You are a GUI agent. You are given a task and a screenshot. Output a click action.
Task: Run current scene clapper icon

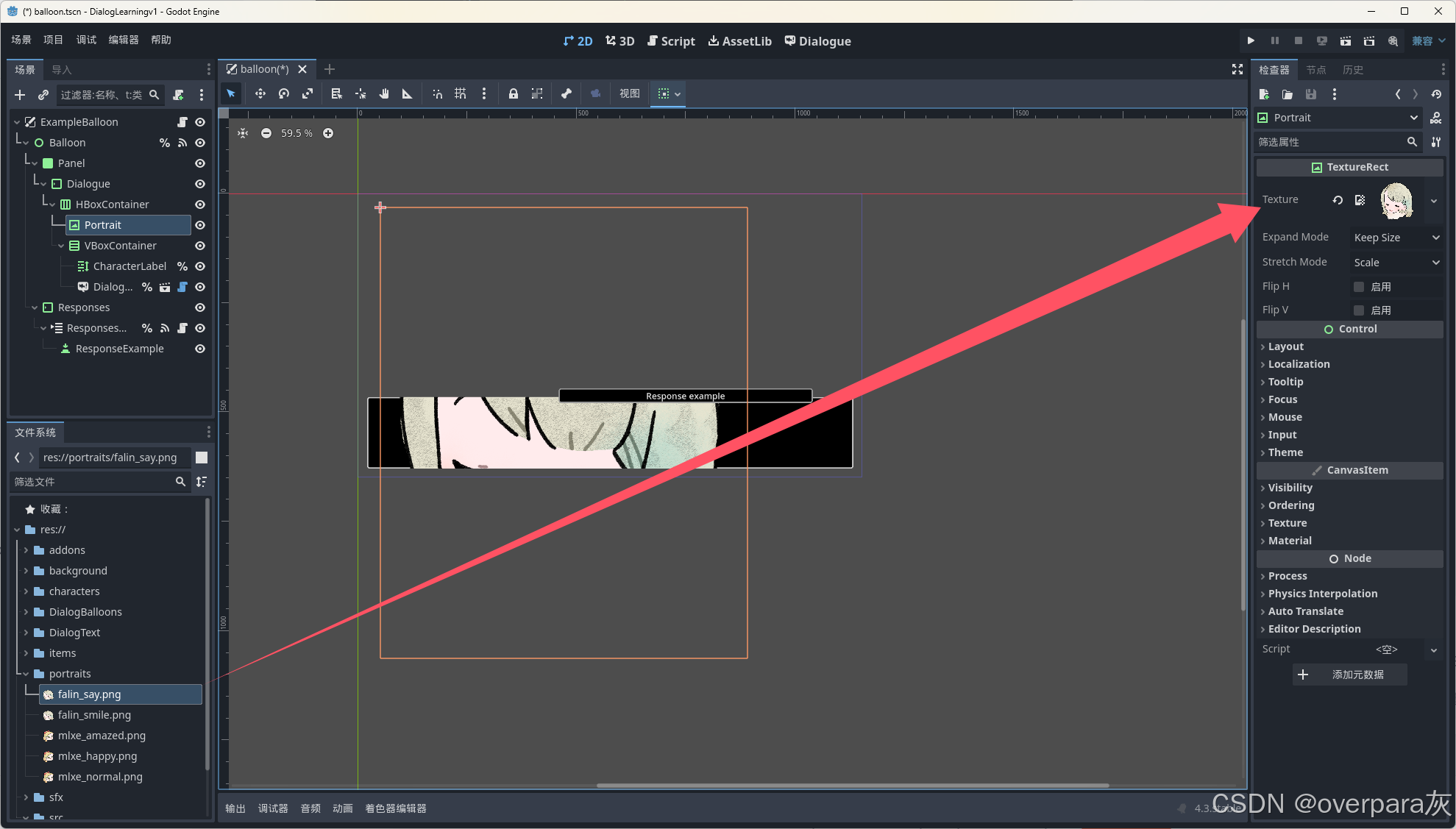(x=1346, y=40)
